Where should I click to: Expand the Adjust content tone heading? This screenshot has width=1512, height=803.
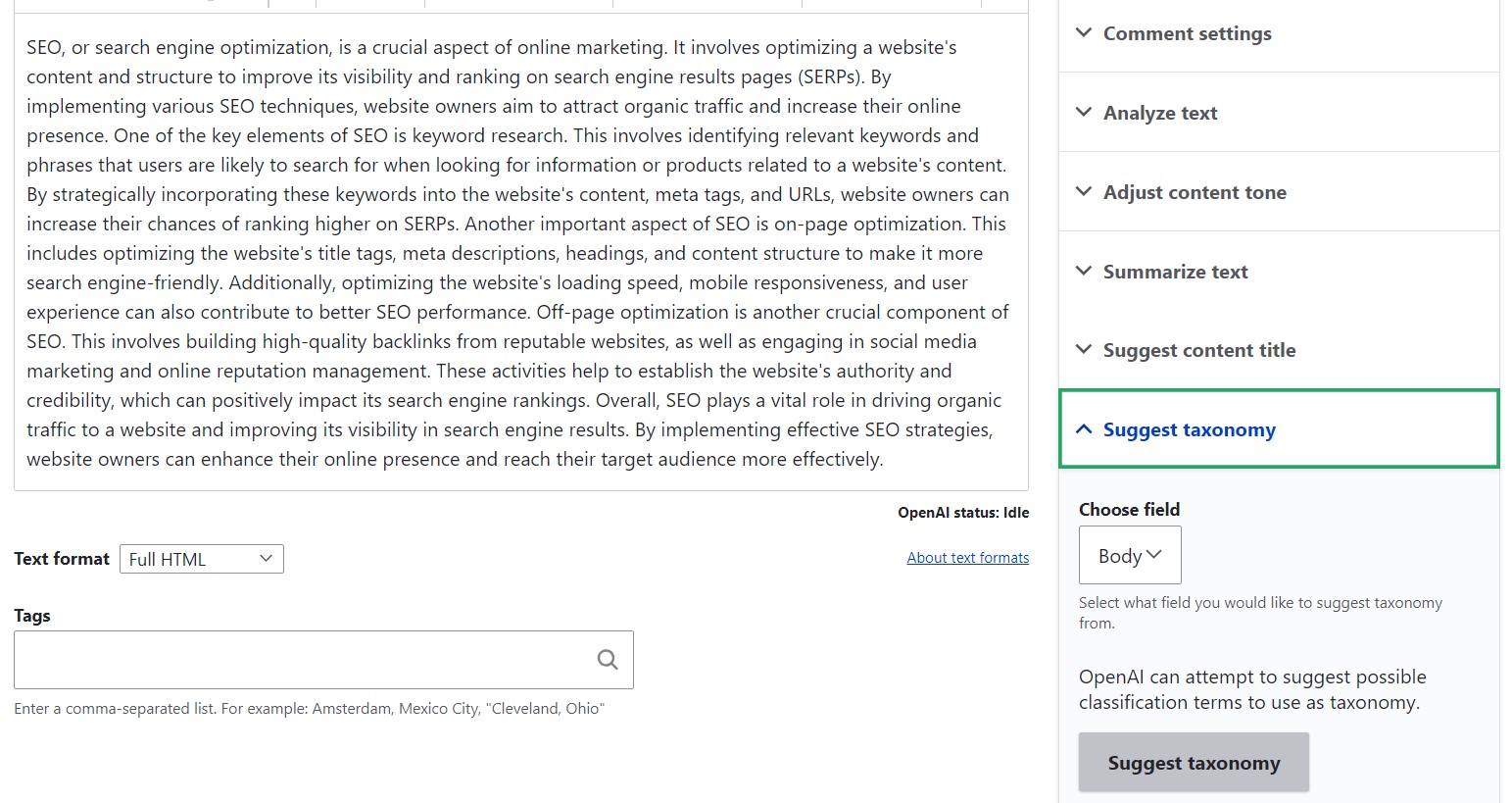[1195, 192]
